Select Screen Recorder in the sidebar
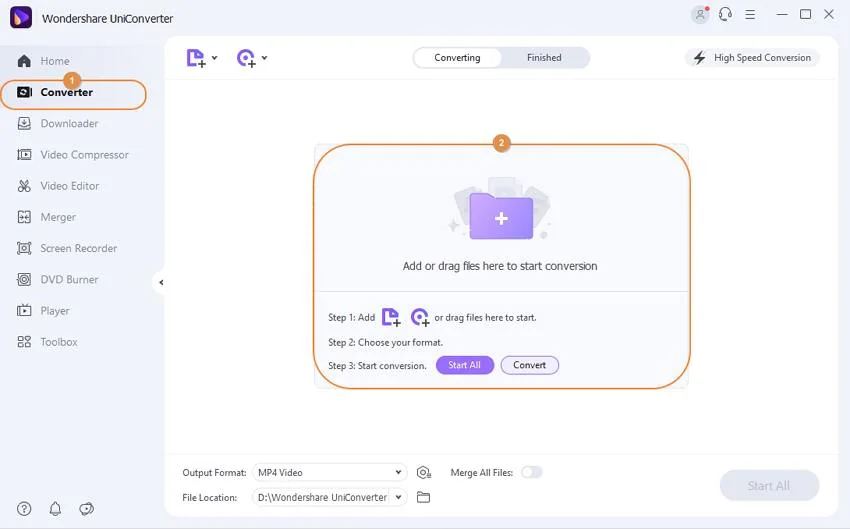The image size is (850, 529). [x=79, y=248]
